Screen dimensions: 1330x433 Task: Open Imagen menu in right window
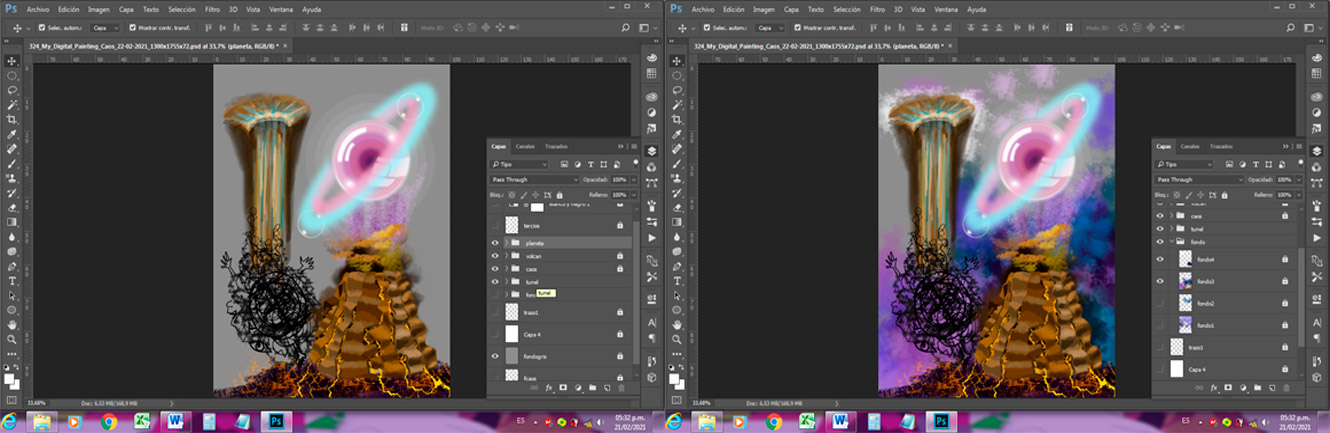[763, 9]
